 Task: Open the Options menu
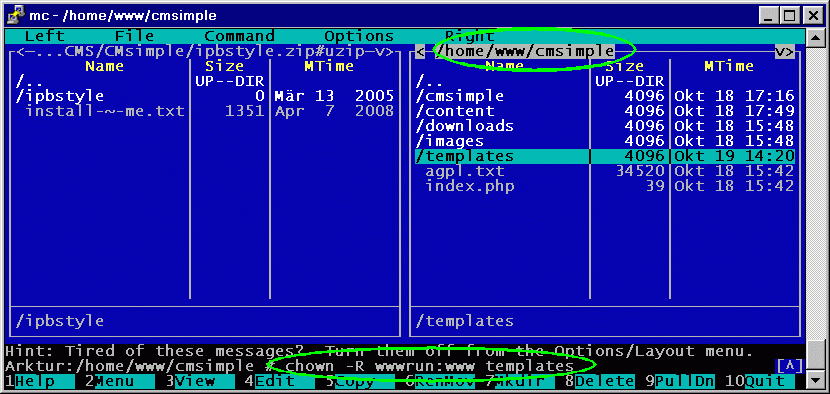359,36
